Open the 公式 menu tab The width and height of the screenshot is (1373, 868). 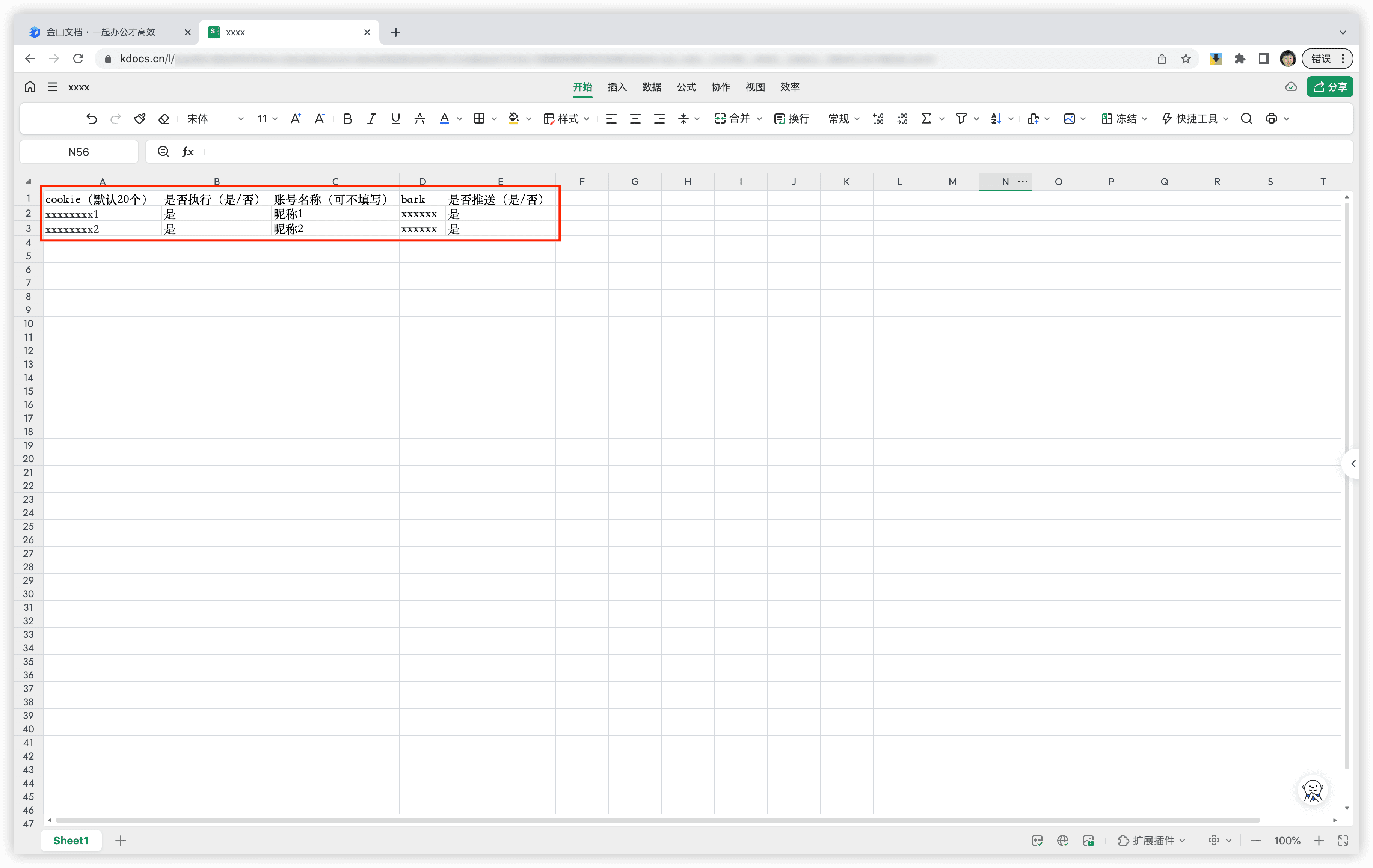tap(686, 87)
